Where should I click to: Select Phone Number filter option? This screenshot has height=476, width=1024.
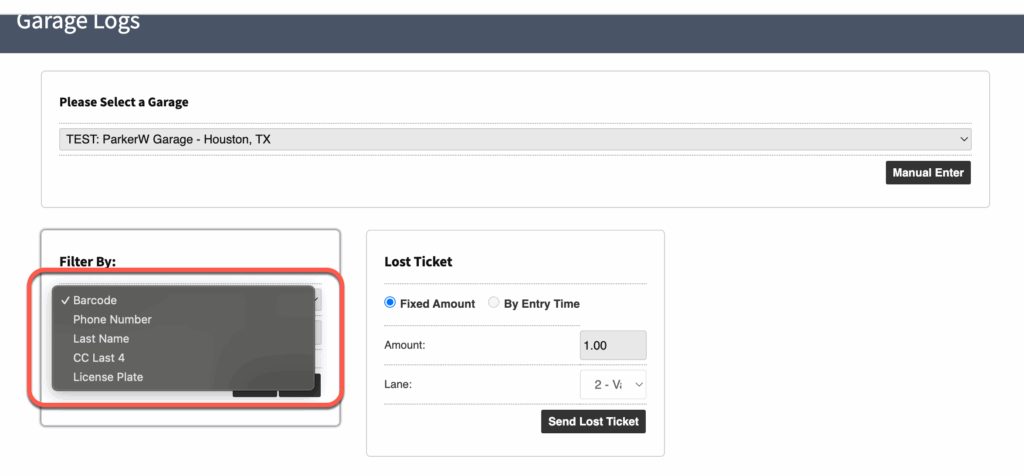[x=112, y=319]
